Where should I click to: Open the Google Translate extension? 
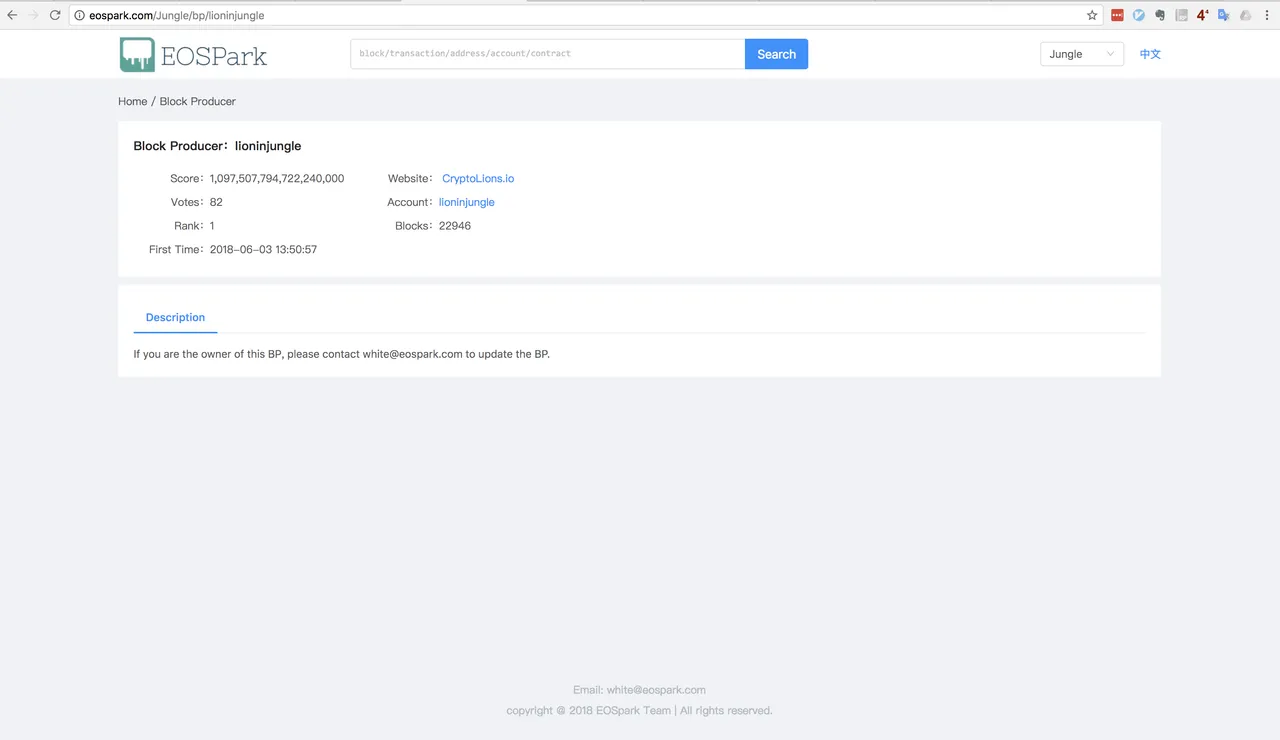pyautogui.click(x=1224, y=15)
